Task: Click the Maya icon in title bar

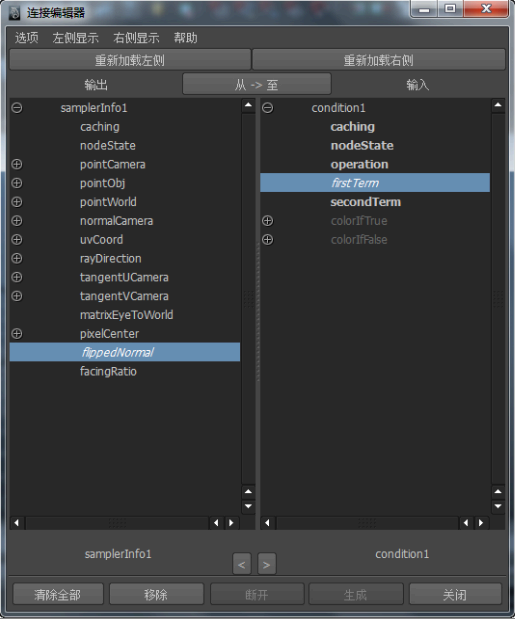Action: (x=14, y=13)
